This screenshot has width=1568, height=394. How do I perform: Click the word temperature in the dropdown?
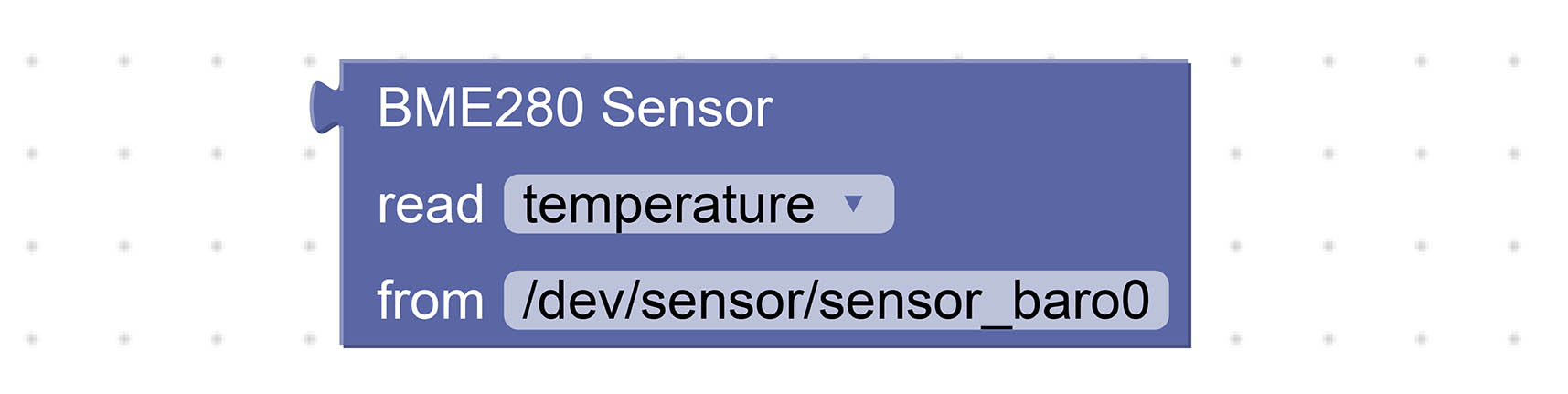668,204
